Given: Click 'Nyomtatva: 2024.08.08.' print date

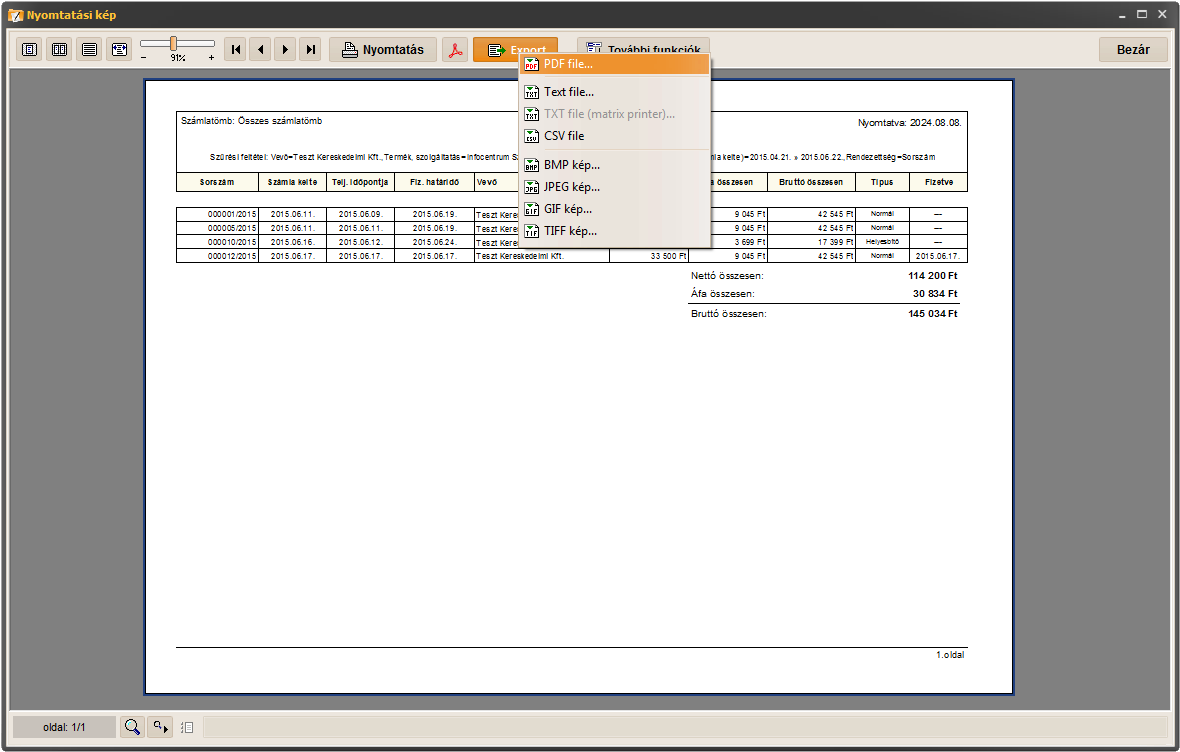Looking at the screenshot, I should (x=910, y=123).
